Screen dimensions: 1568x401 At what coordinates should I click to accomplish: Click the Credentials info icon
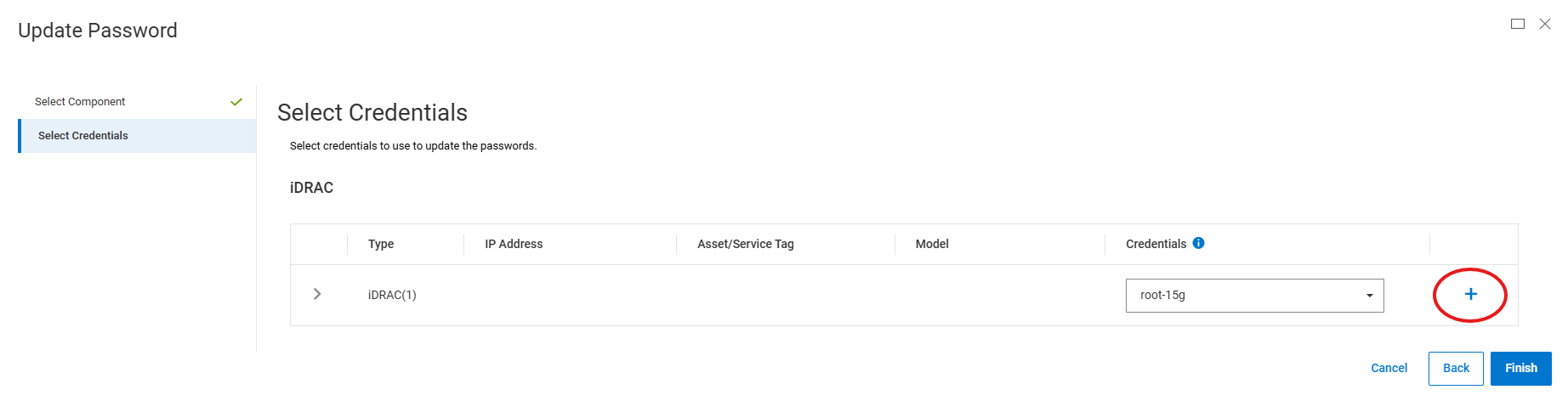point(1198,243)
